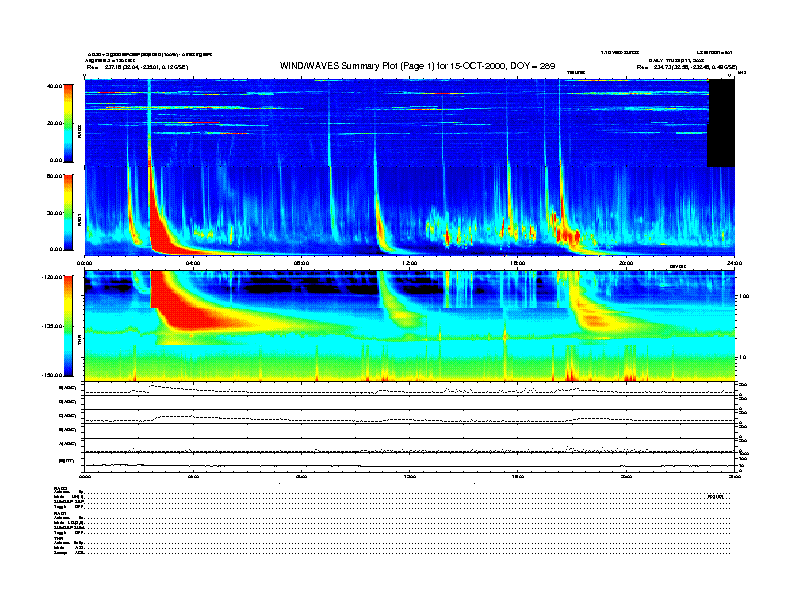This screenshot has height=612, width=792.
Task: Click the top-right Re coordinates text line
Action: [687, 67]
